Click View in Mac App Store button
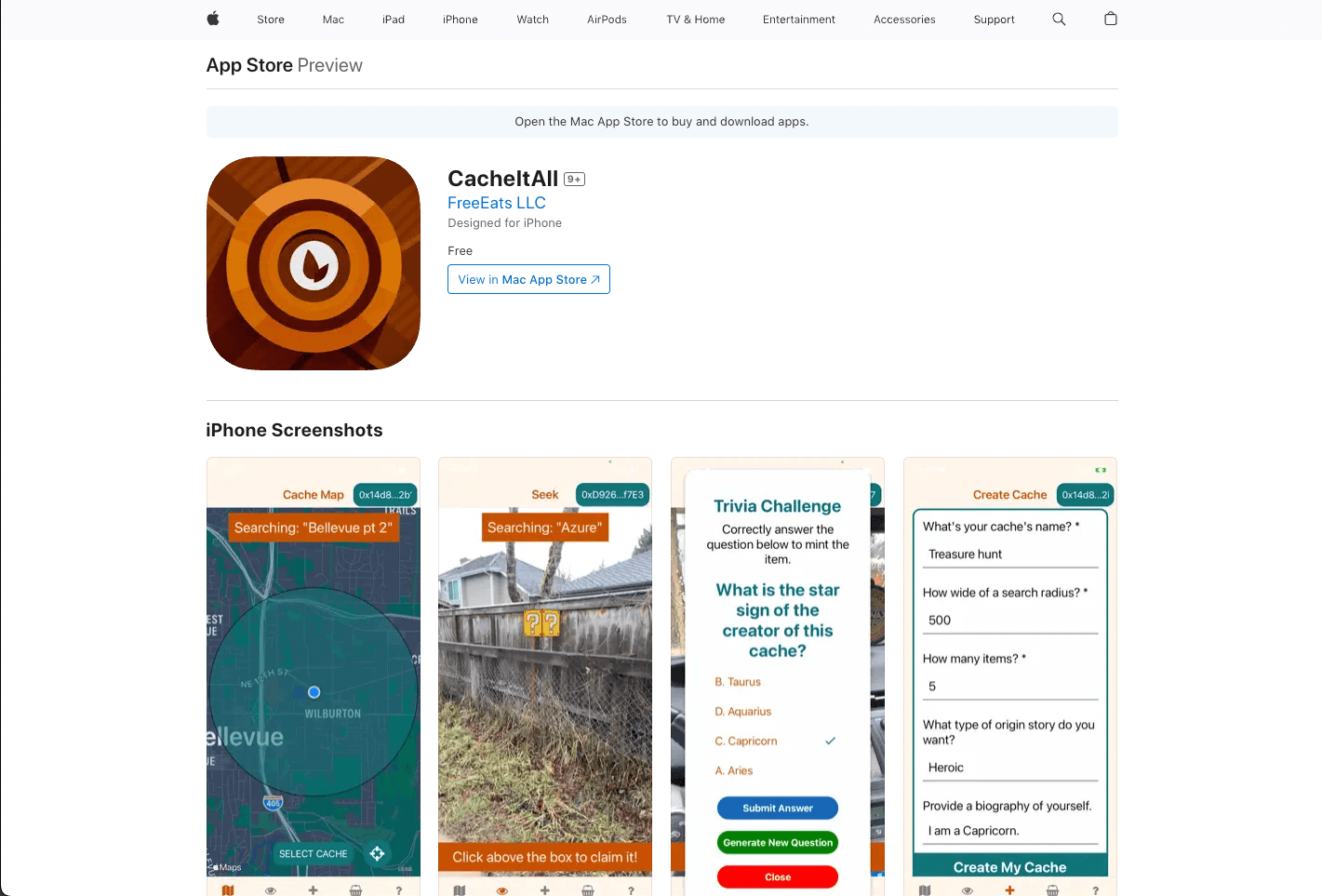 [528, 279]
